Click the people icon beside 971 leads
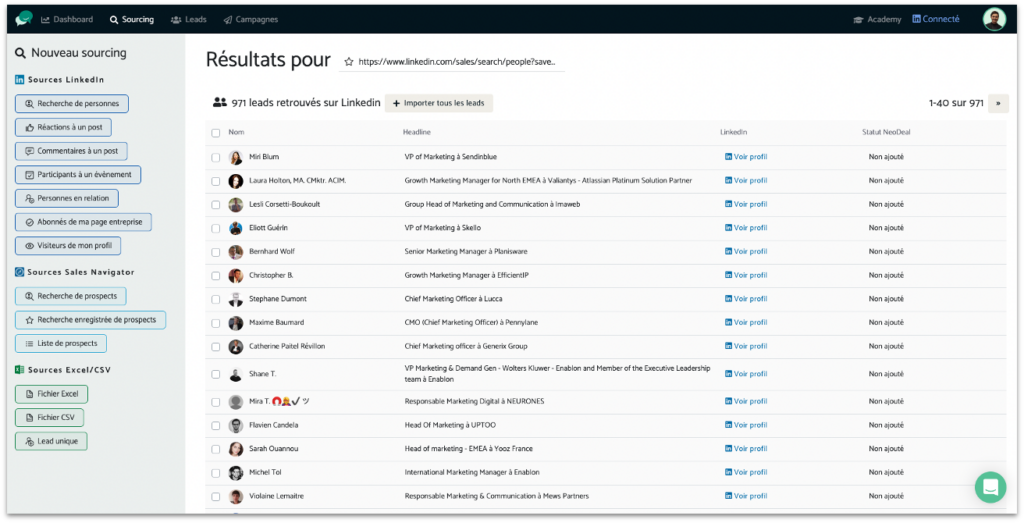Viewport: 1024px width, 523px height. [219, 103]
